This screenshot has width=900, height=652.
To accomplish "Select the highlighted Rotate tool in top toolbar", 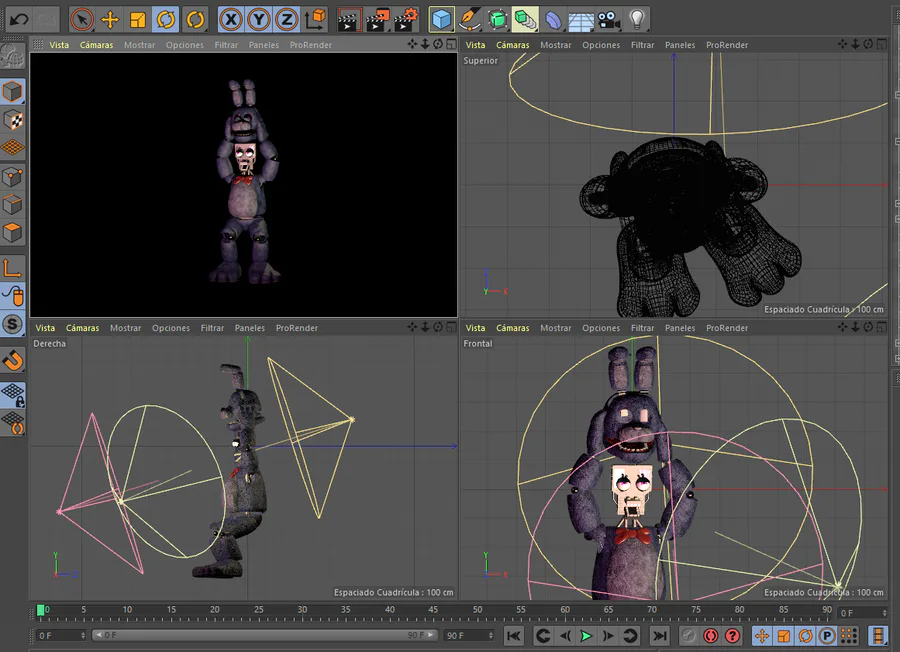I will [x=166, y=20].
